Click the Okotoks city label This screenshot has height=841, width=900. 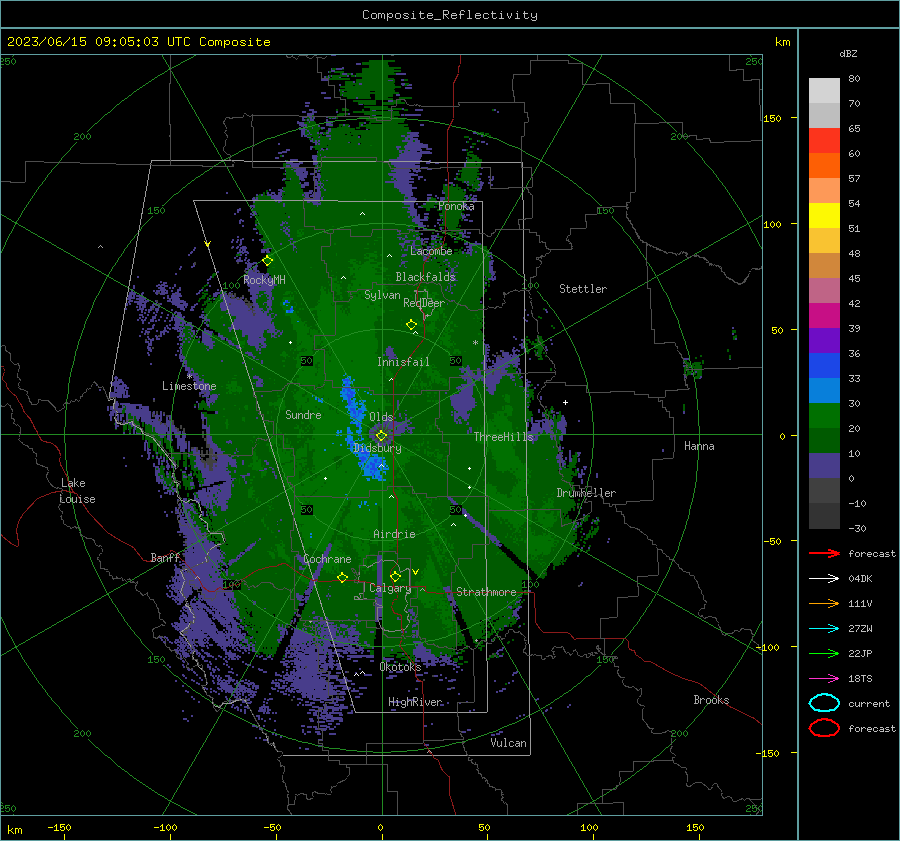(x=401, y=667)
